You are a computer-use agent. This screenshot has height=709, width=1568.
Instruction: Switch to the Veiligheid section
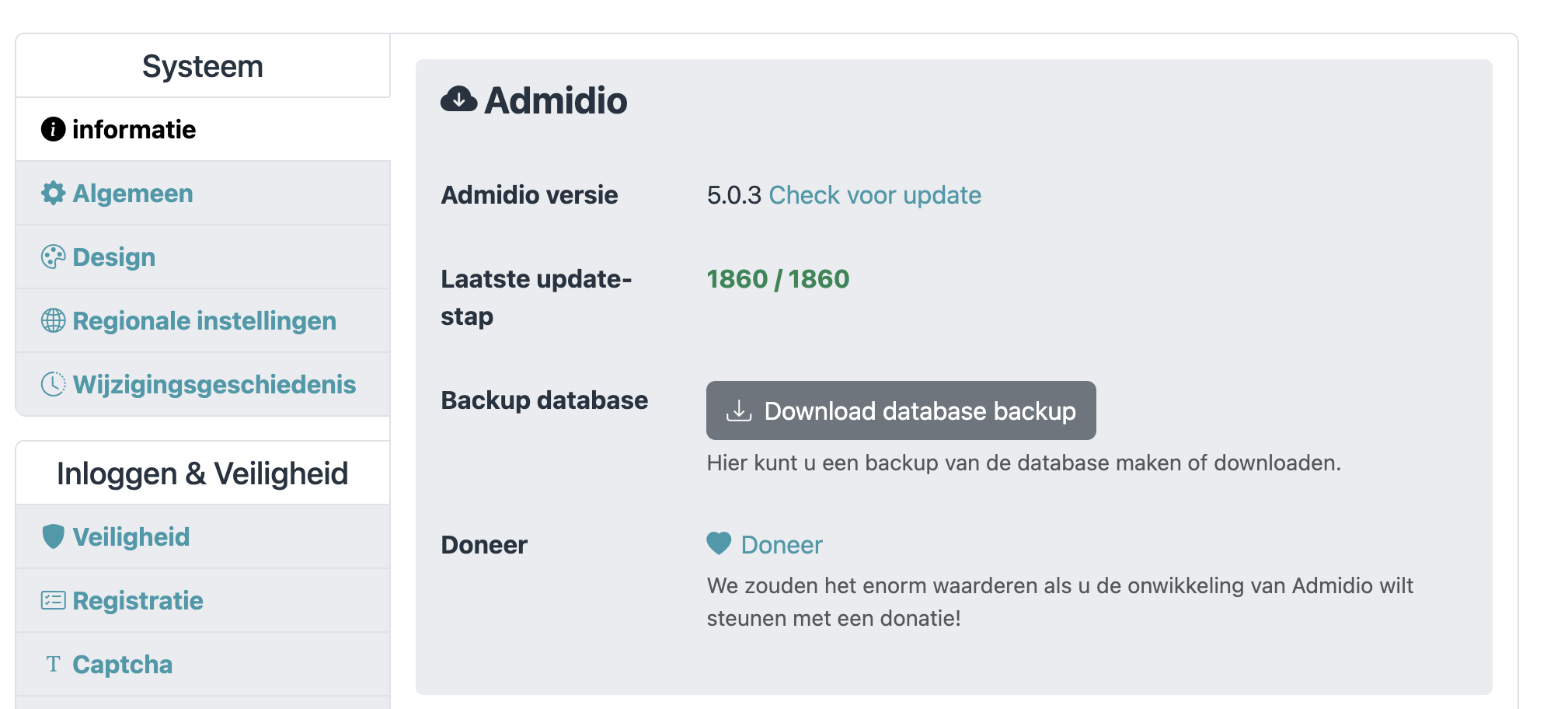point(131,536)
